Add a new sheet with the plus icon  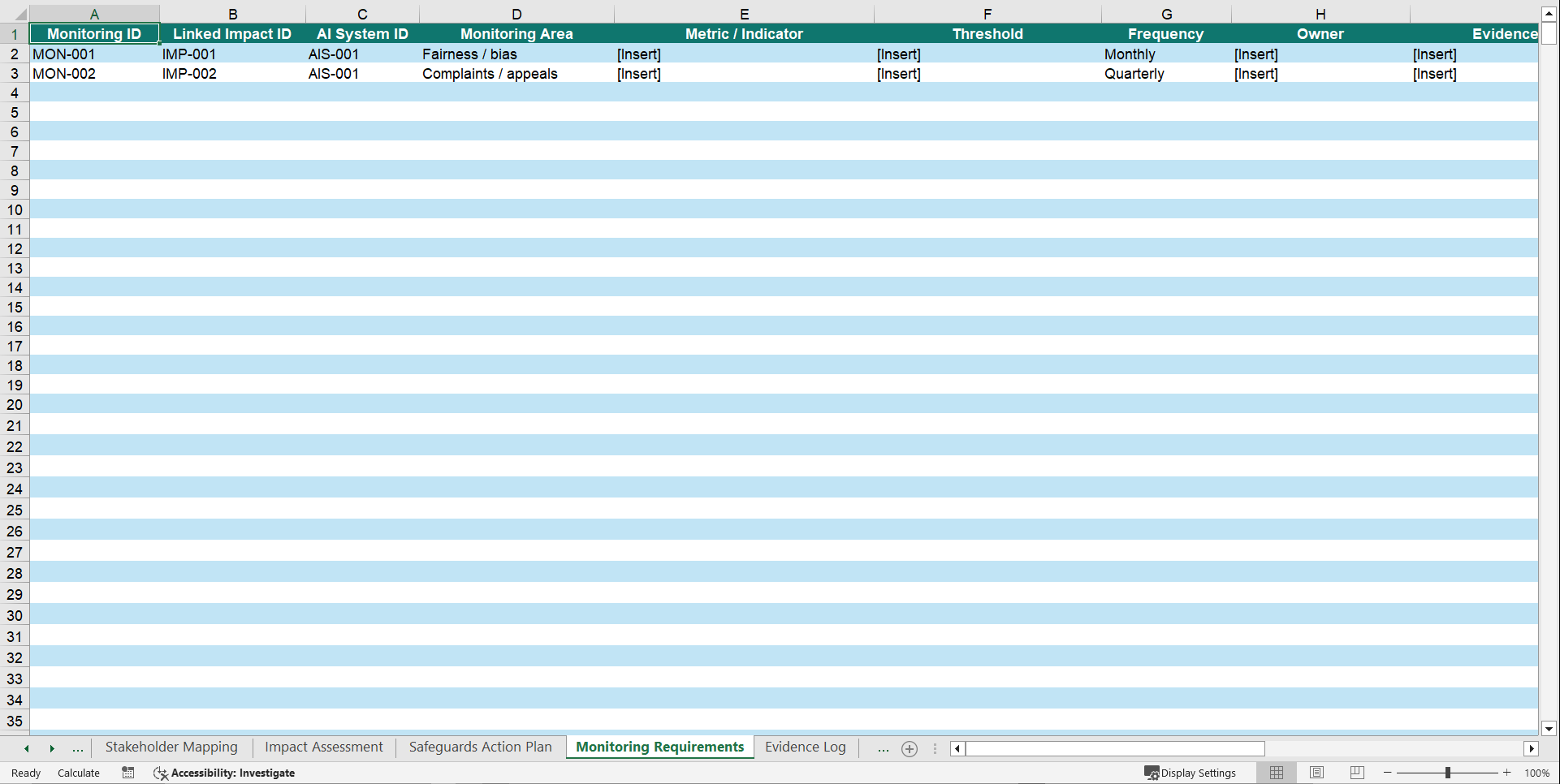pyautogui.click(x=910, y=749)
